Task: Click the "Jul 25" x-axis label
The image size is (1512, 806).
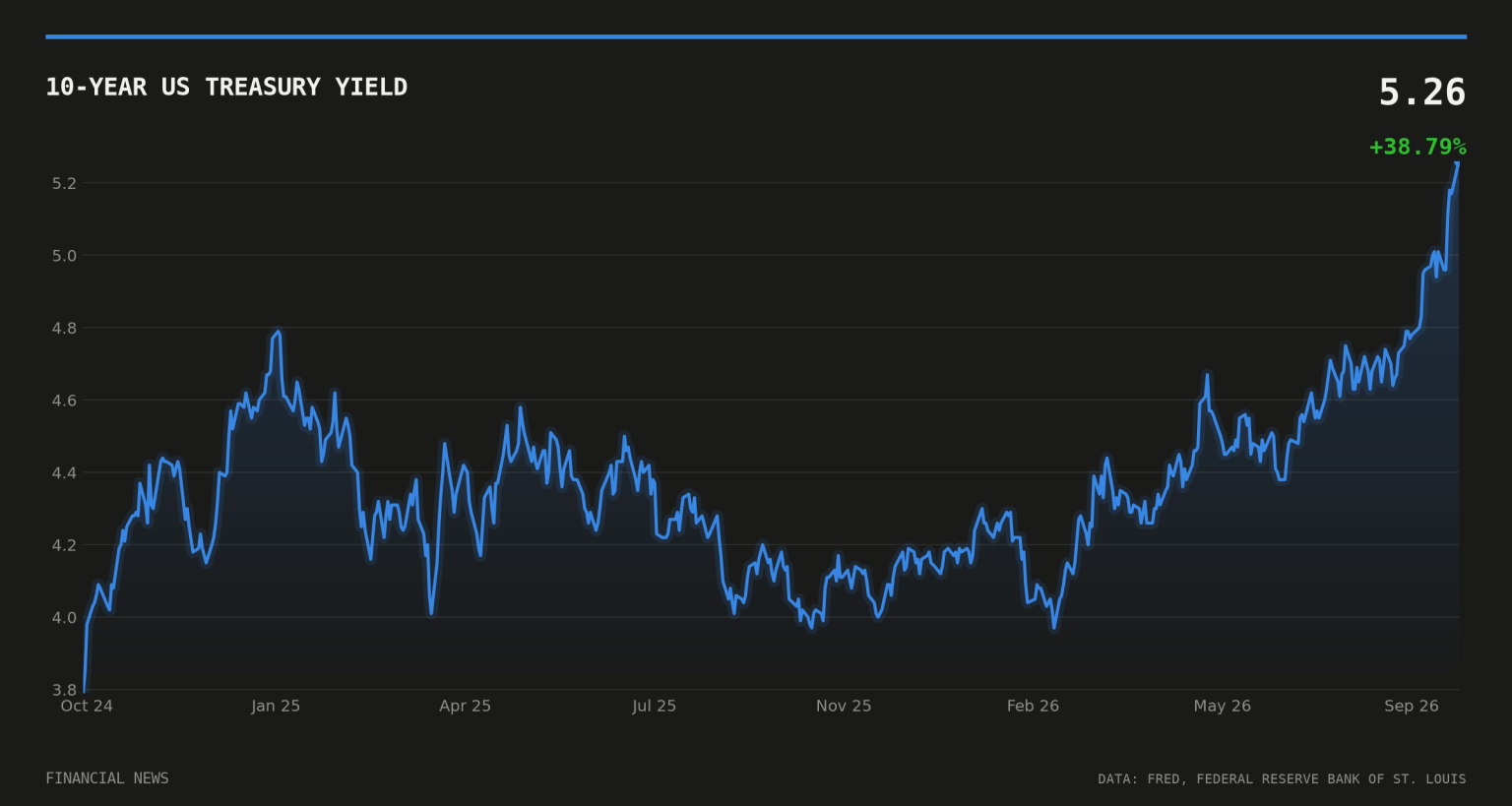Action: coord(655,706)
